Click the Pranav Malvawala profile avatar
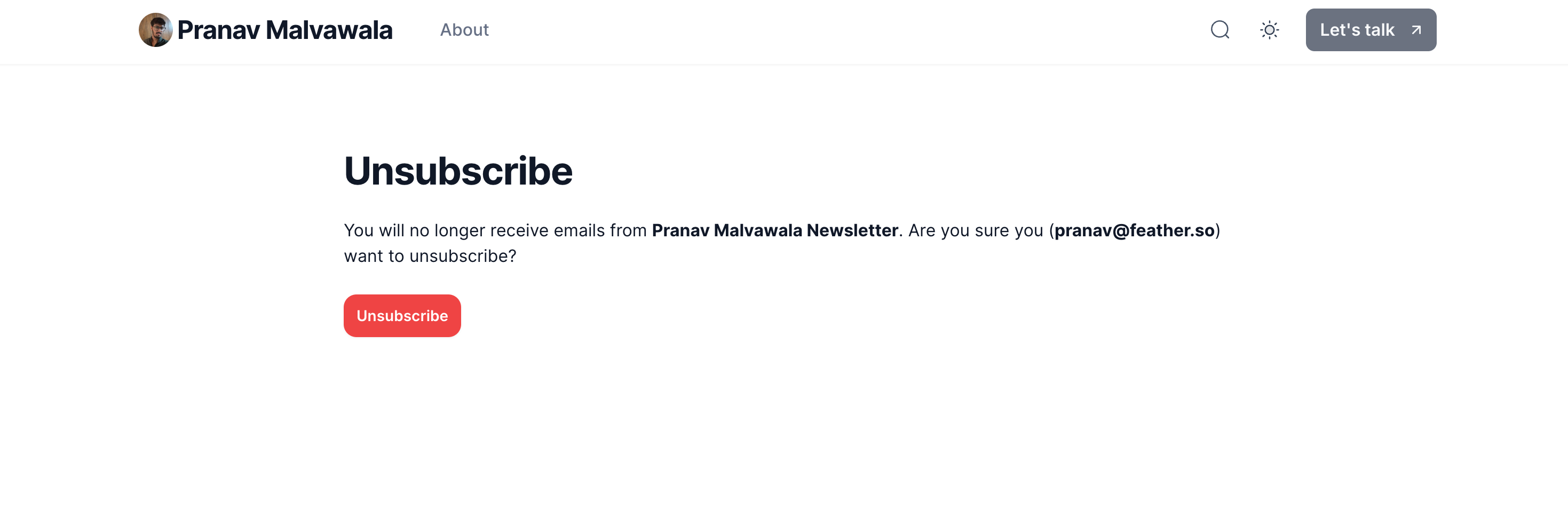 point(155,30)
